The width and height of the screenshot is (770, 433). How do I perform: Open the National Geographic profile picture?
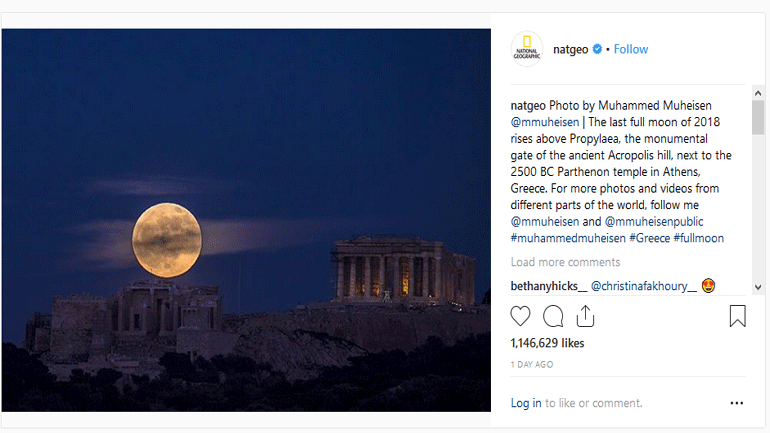tap(527, 49)
